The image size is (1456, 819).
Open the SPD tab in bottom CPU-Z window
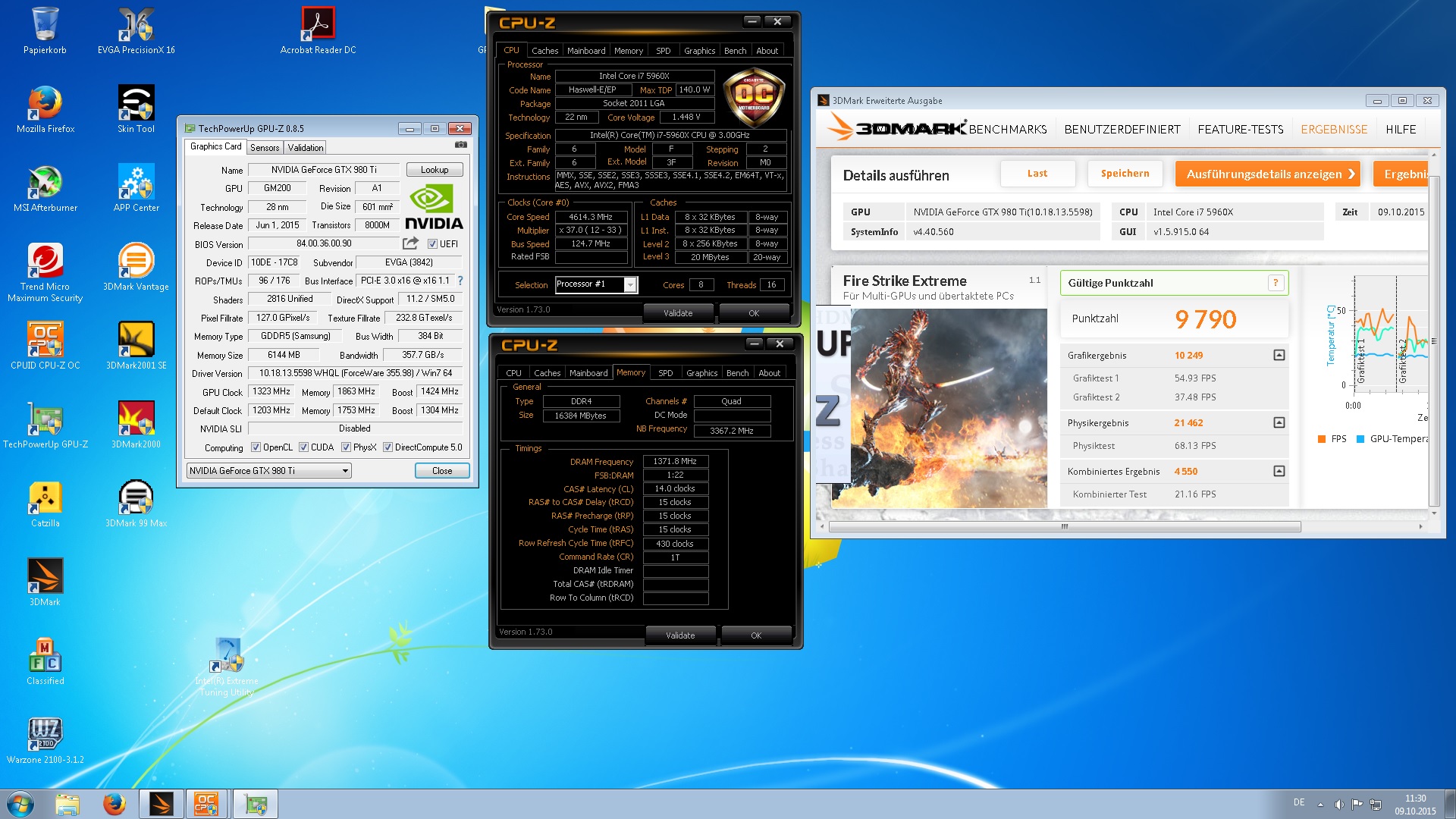coord(665,373)
